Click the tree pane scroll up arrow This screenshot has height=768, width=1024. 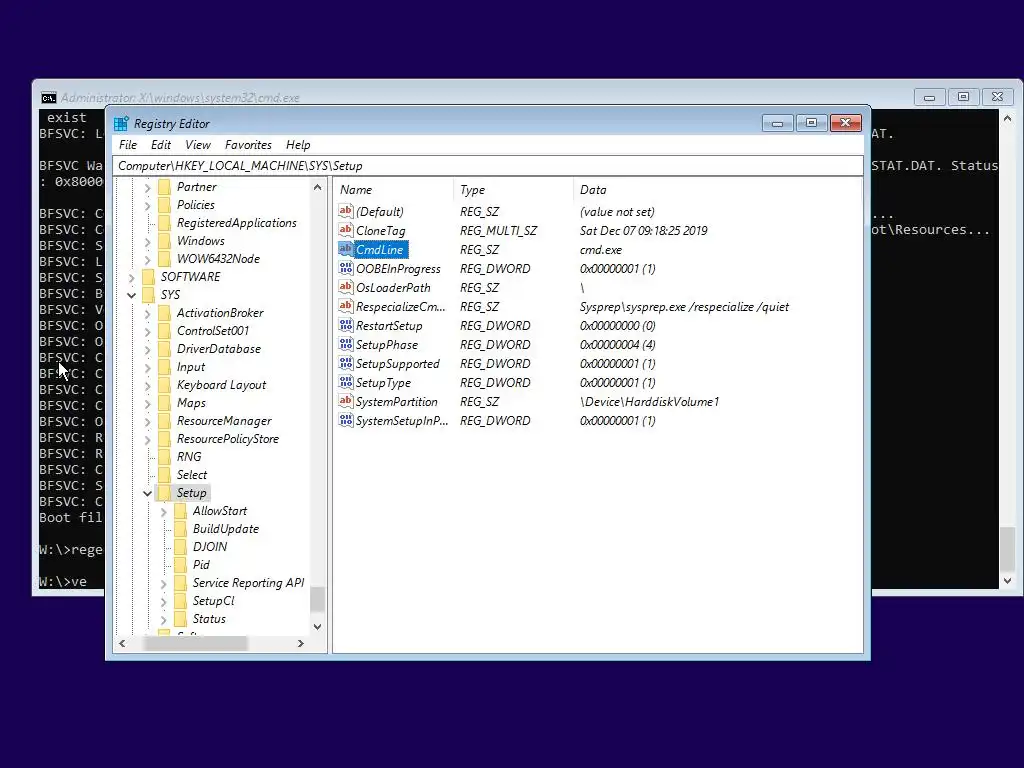(317, 187)
